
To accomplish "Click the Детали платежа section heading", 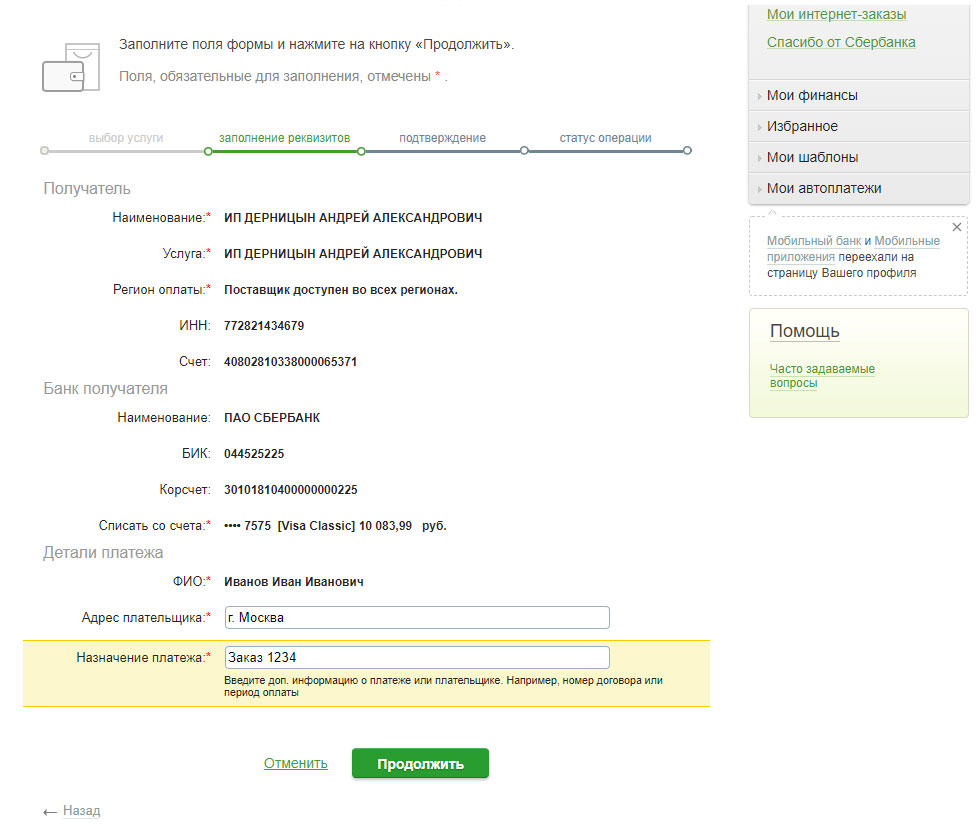I will (x=102, y=552).
